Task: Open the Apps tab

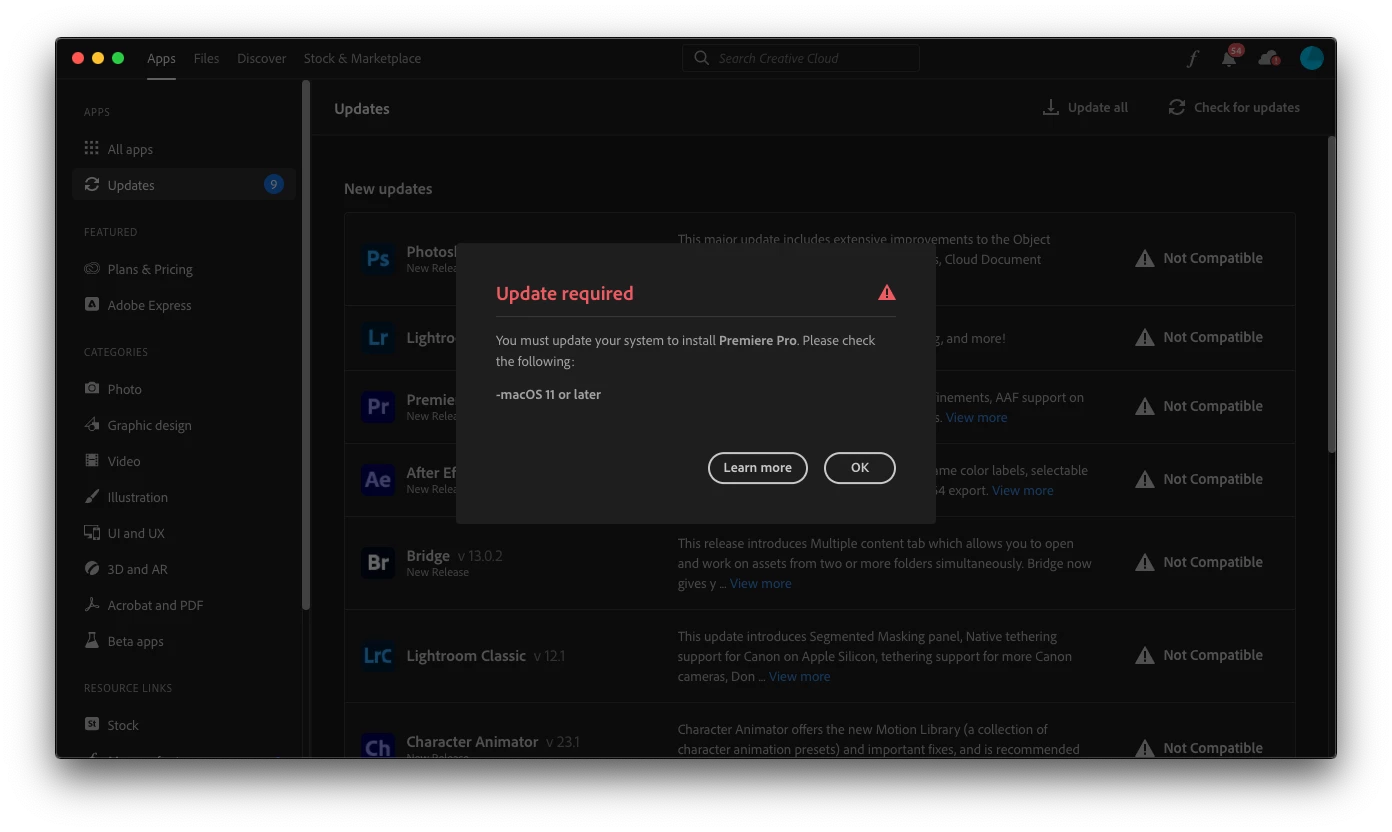Action: pyautogui.click(x=161, y=58)
